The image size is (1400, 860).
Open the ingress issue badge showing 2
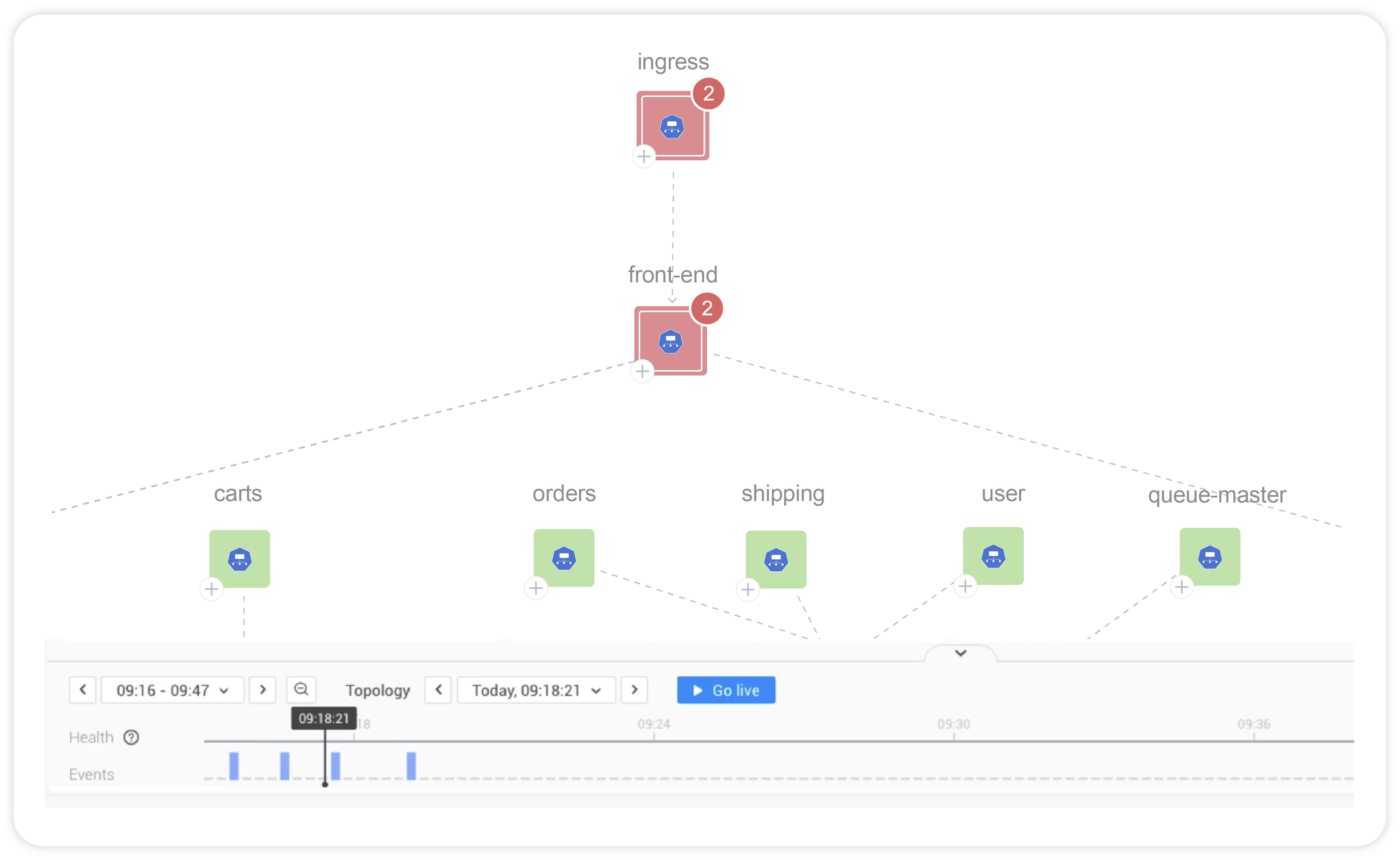click(708, 93)
